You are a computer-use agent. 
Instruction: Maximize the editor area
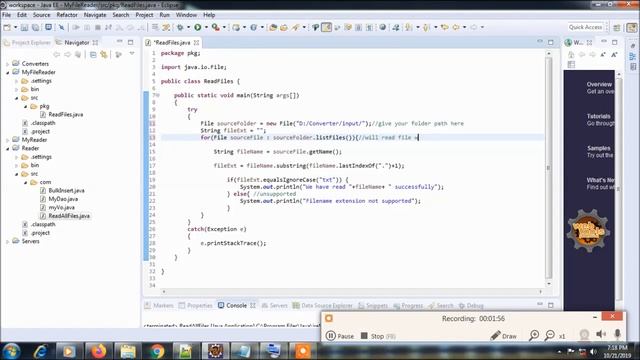pyautogui.click(x=551, y=42)
